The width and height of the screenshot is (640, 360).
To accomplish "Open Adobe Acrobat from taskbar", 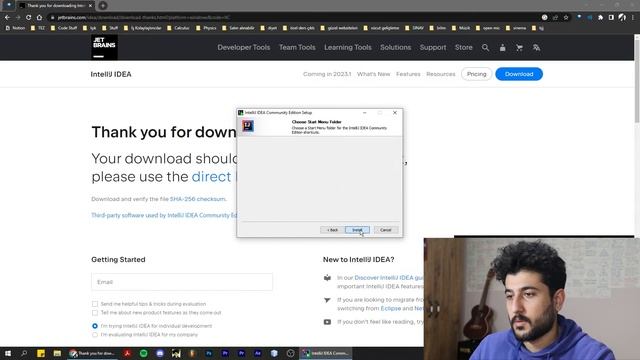I will click(x=127, y=353).
